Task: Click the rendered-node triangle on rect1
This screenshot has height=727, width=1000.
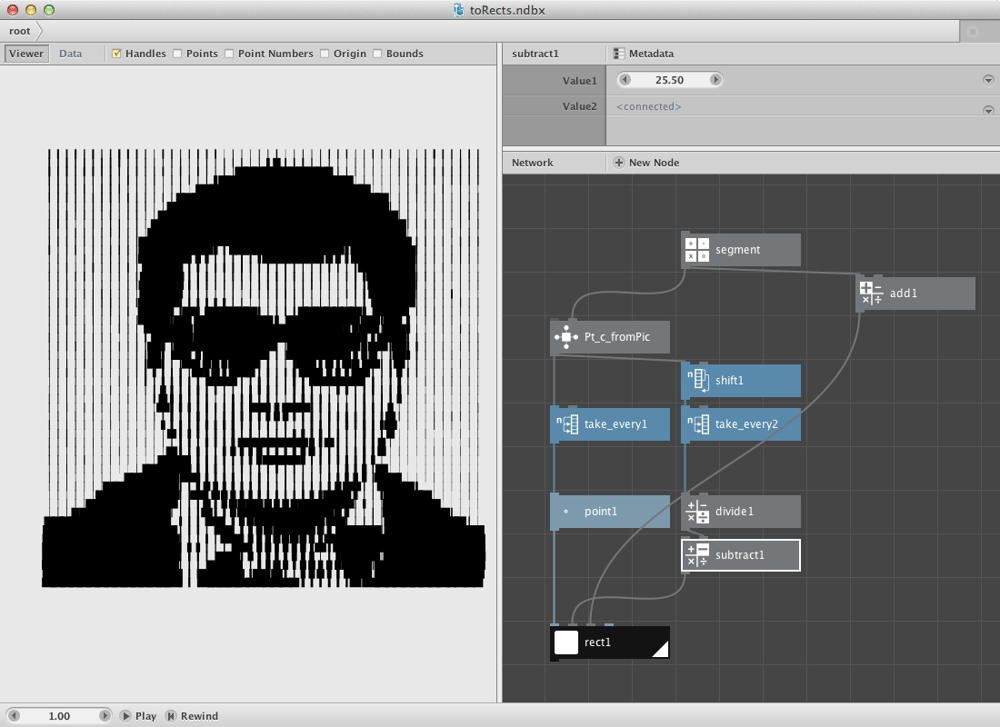Action: pyautogui.click(x=662, y=650)
